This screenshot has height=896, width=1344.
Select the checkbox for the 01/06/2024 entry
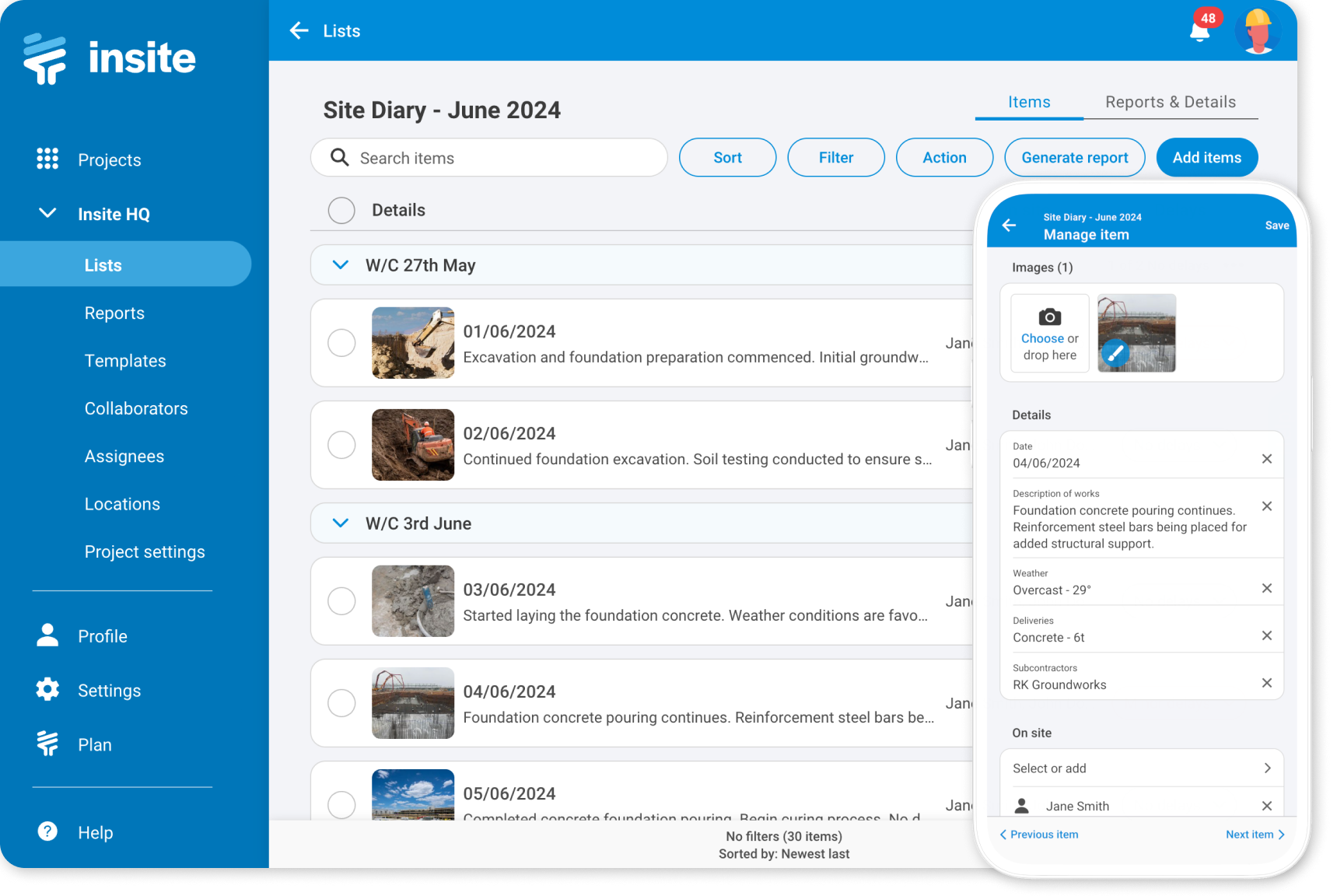tap(341, 342)
